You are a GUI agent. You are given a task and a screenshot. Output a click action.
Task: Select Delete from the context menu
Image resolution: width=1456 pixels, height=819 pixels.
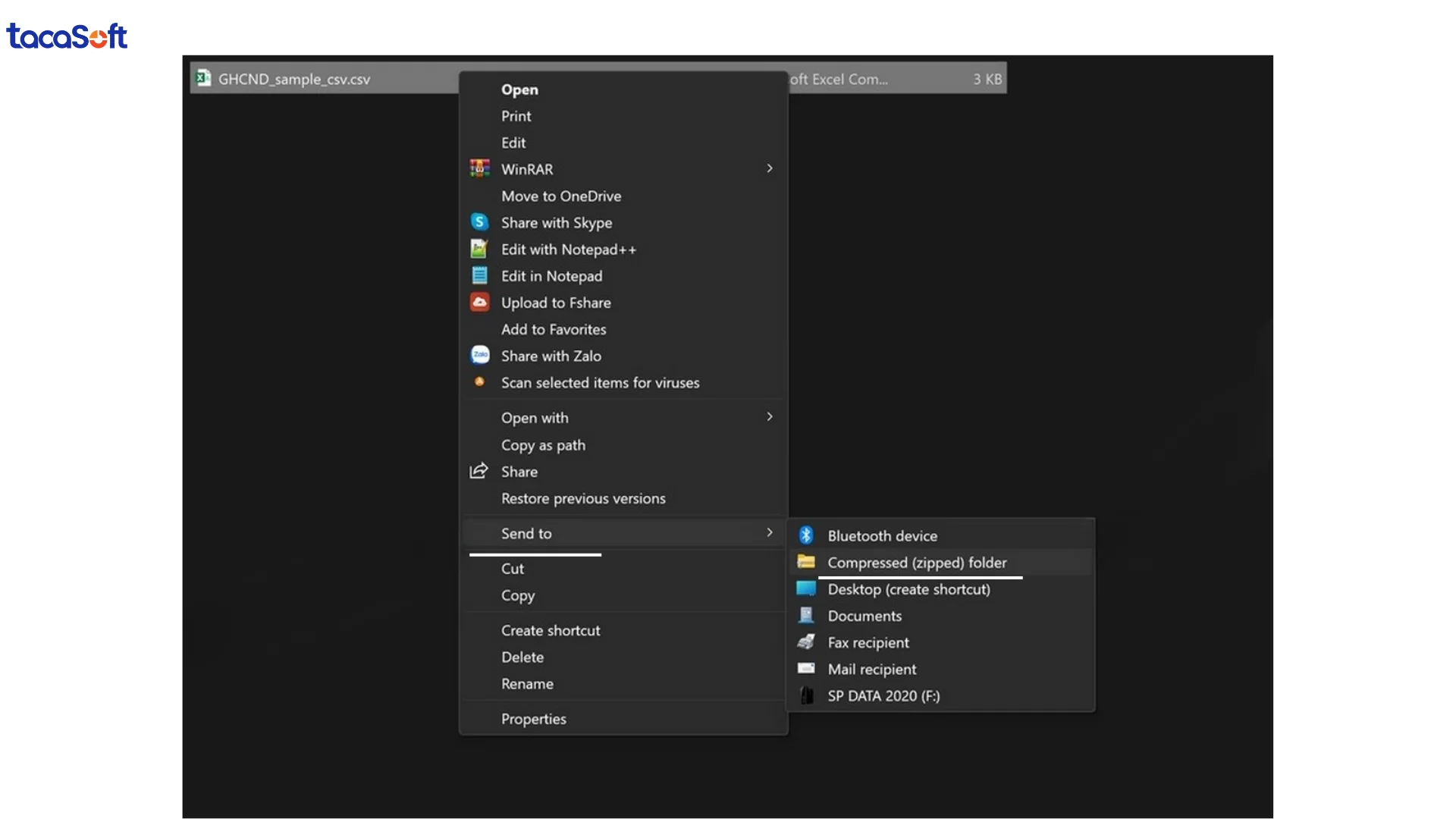tap(623, 657)
